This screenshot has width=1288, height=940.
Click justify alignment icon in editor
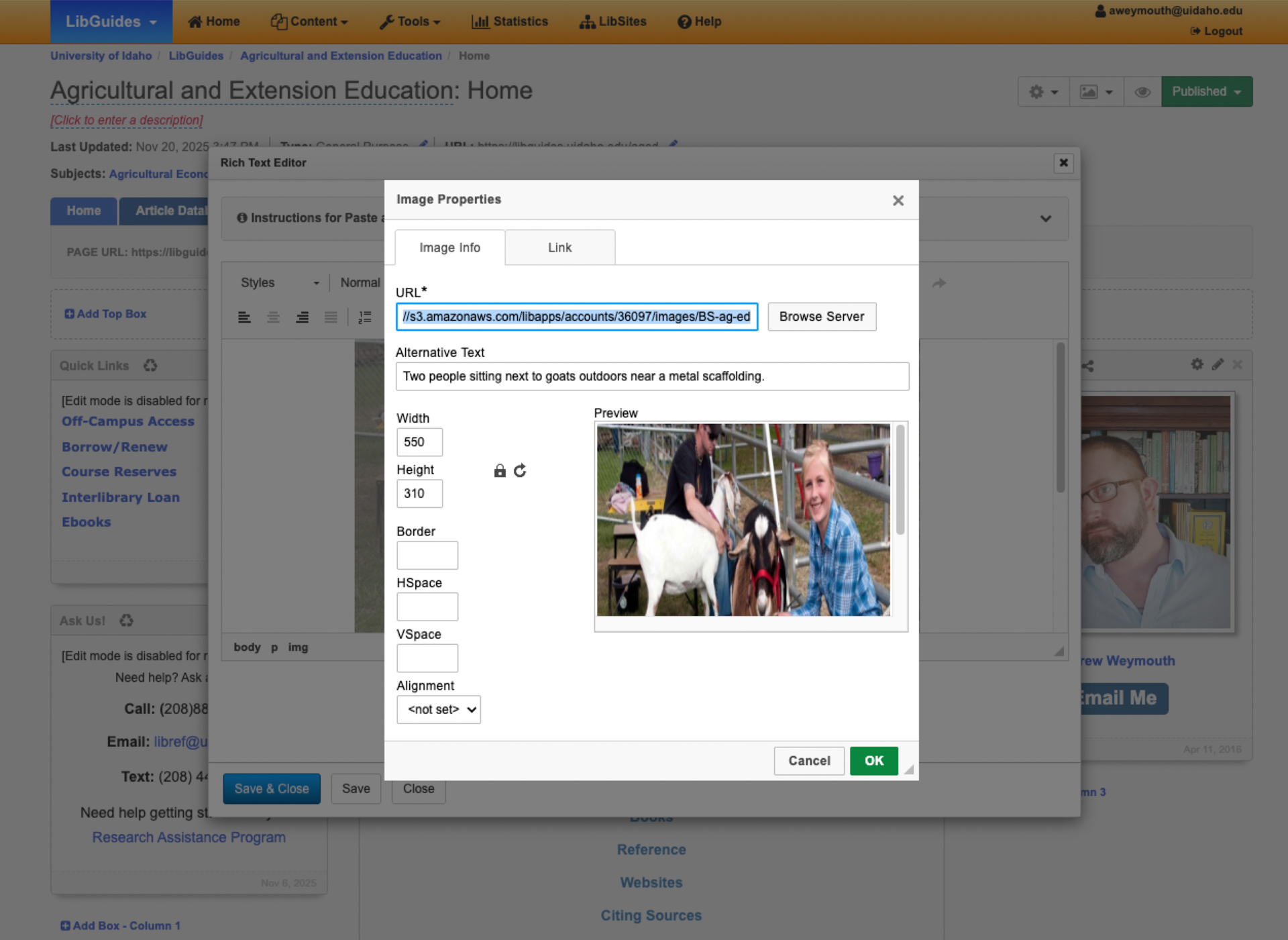pyautogui.click(x=331, y=317)
